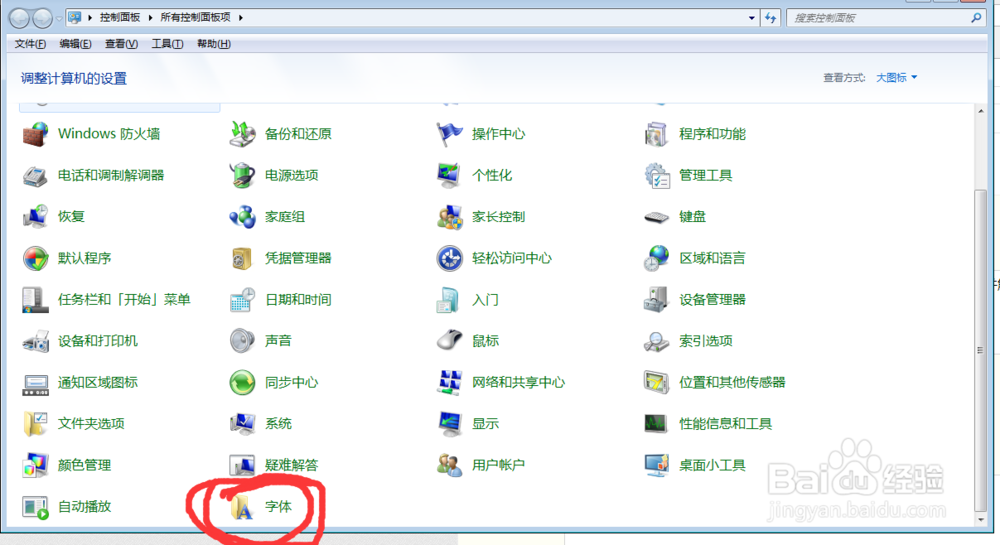Open the recent pages dropdown beside Forward button

[x=59, y=18]
